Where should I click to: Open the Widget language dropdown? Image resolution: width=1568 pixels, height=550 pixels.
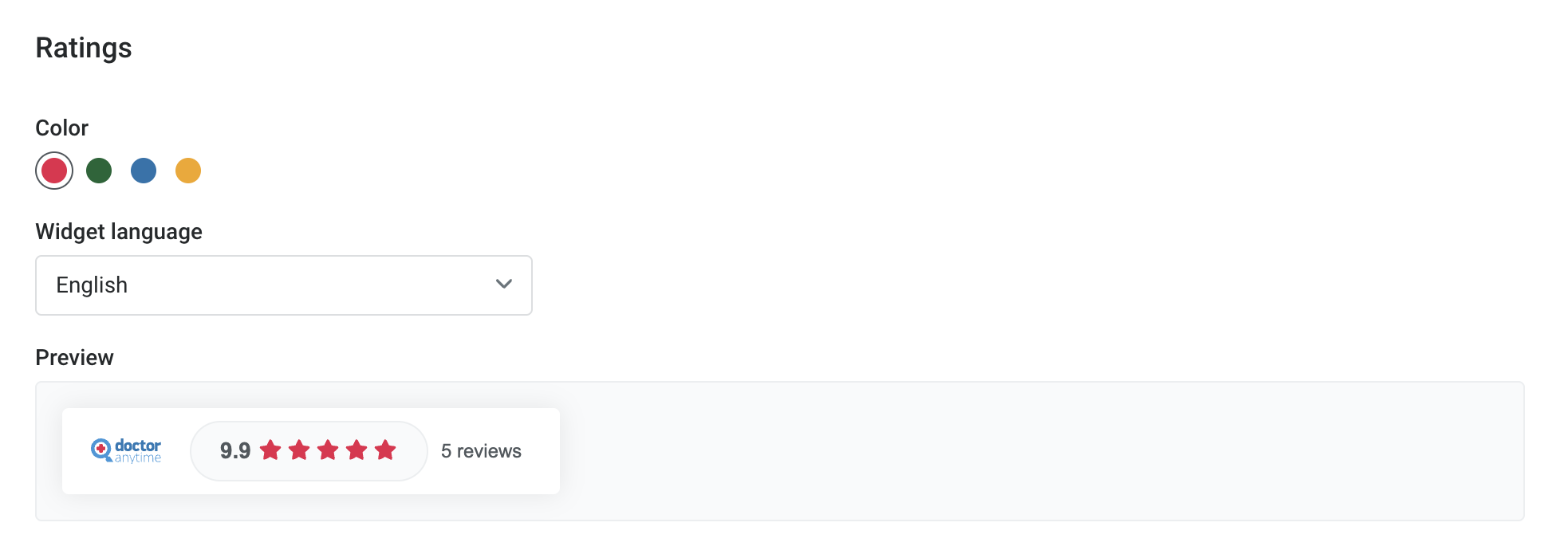(x=284, y=285)
